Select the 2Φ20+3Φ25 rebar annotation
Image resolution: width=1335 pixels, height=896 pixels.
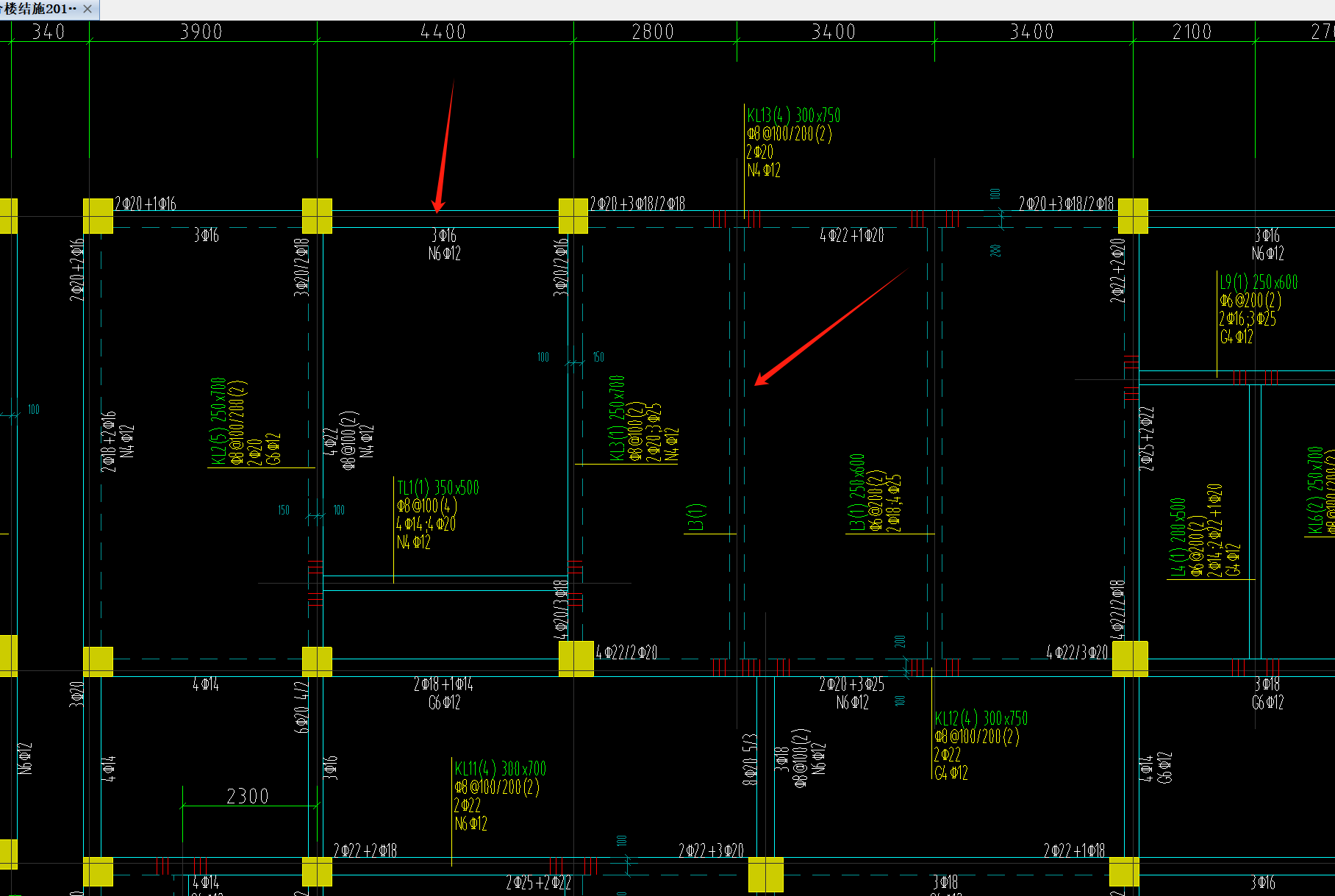point(852,684)
